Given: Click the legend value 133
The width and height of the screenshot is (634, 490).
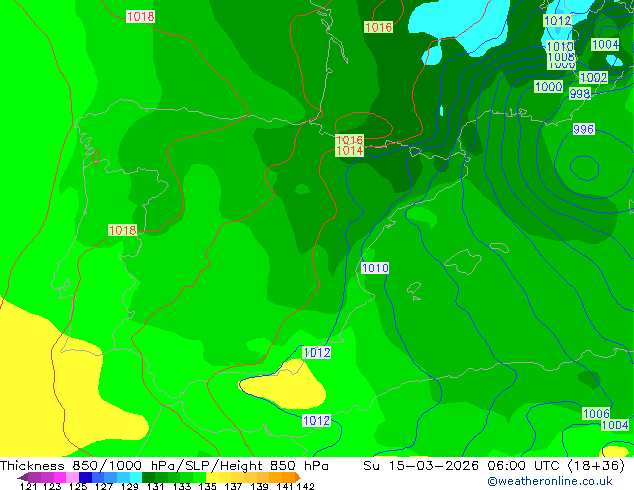Looking at the screenshot, I should click(182, 486).
